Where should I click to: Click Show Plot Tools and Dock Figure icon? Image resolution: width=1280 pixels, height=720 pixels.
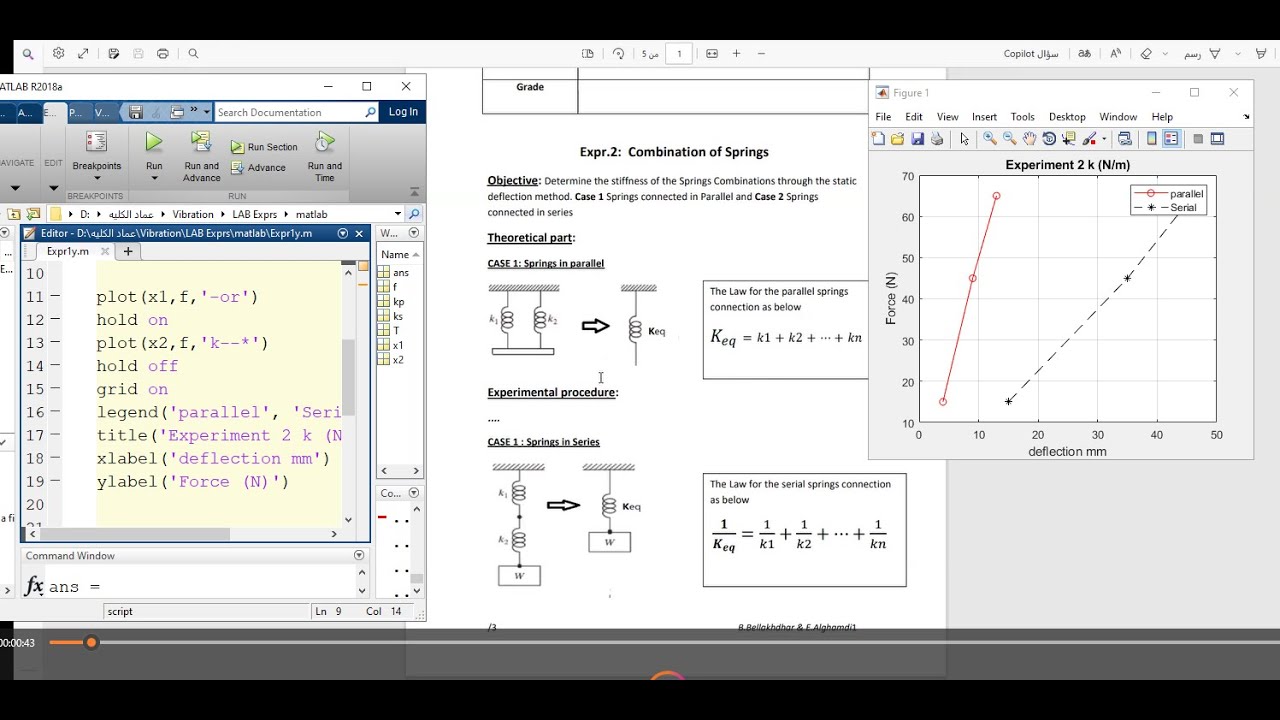(1218, 139)
